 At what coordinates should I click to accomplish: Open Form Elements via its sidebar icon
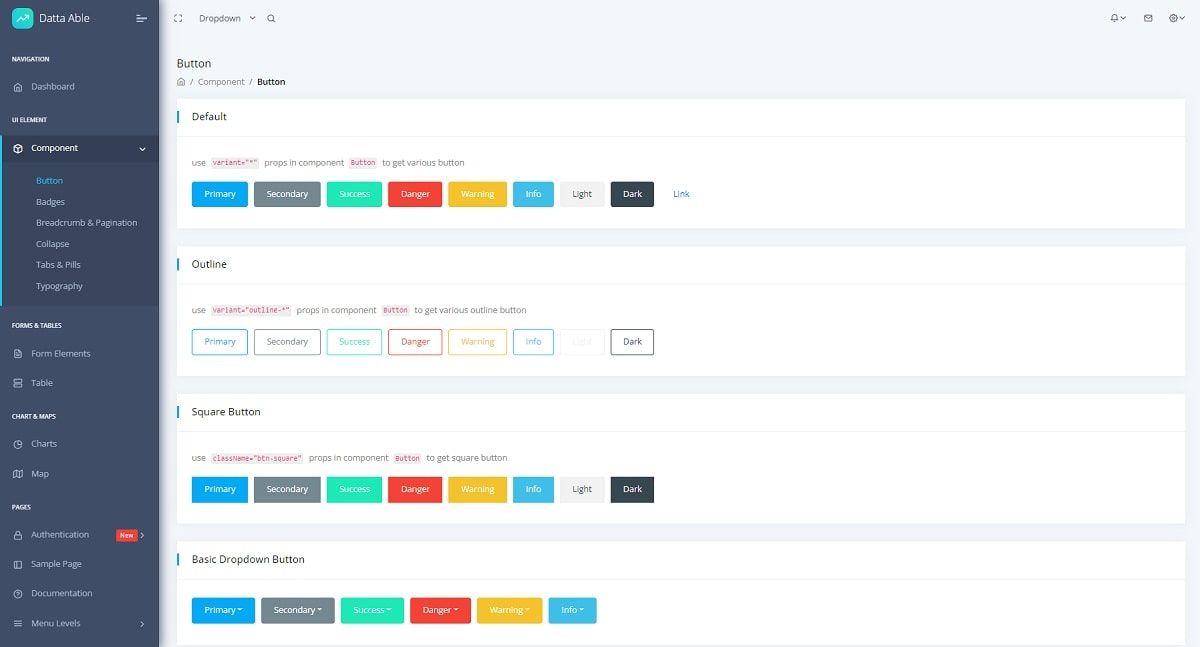pos(18,353)
